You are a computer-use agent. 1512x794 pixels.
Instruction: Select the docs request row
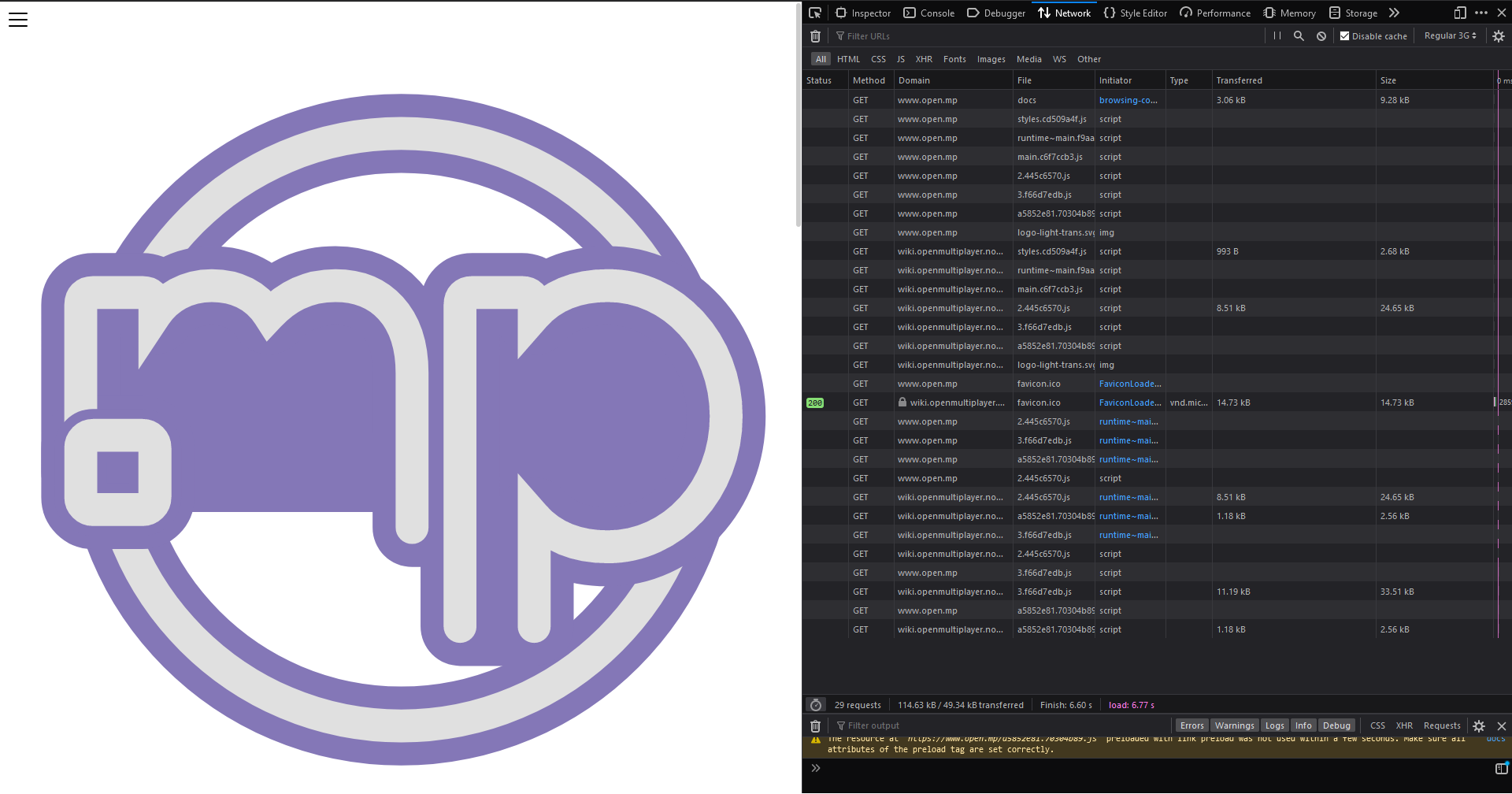pos(1150,100)
